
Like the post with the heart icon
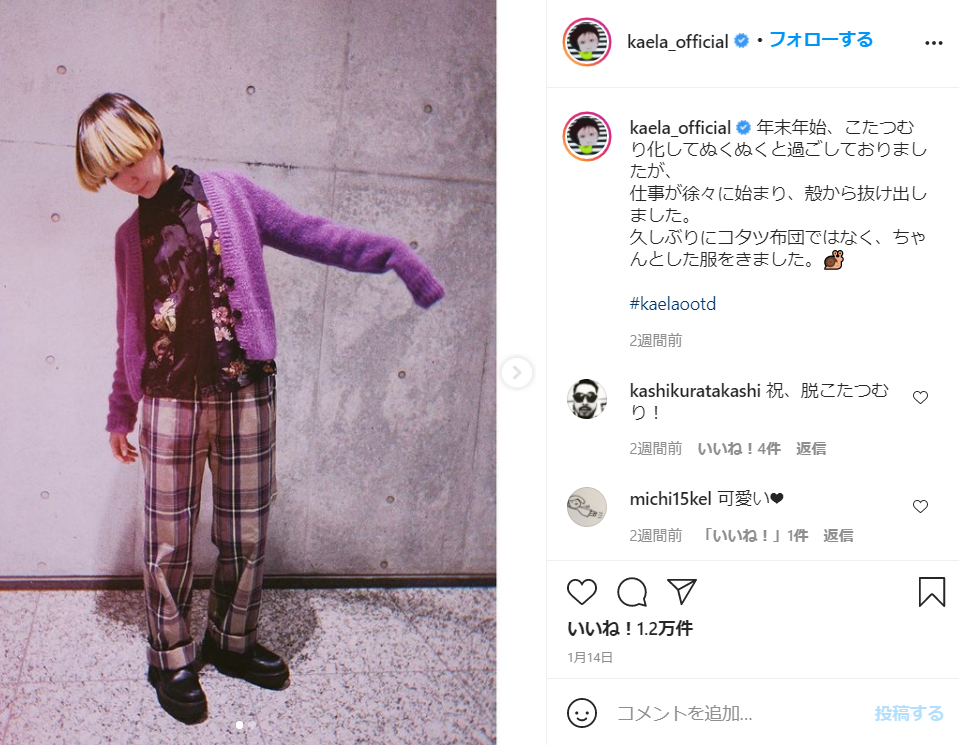pyautogui.click(x=582, y=591)
